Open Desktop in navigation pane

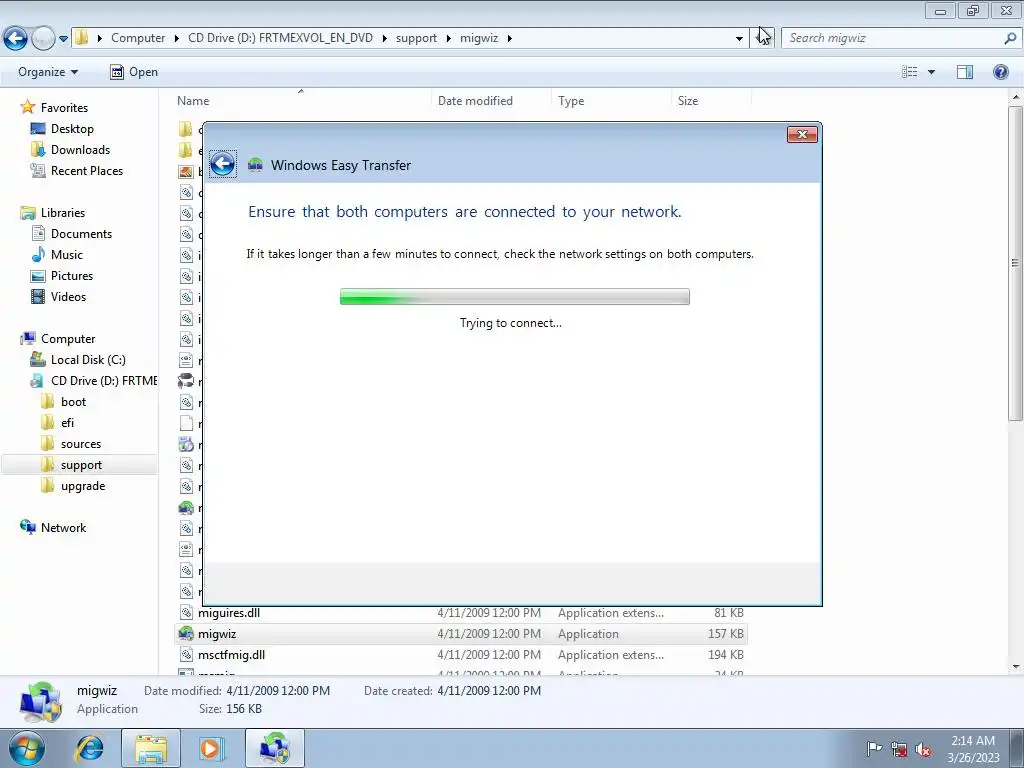coord(72,129)
